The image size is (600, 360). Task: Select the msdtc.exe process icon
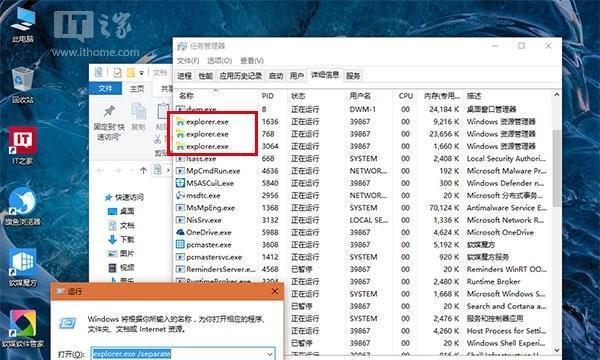pos(180,195)
